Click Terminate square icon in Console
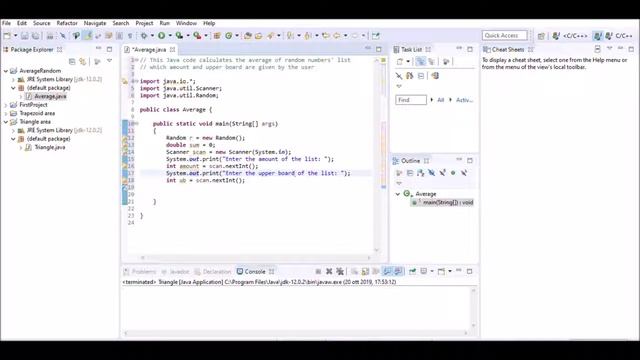The width and height of the screenshot is (640, 360). [318, 271]
